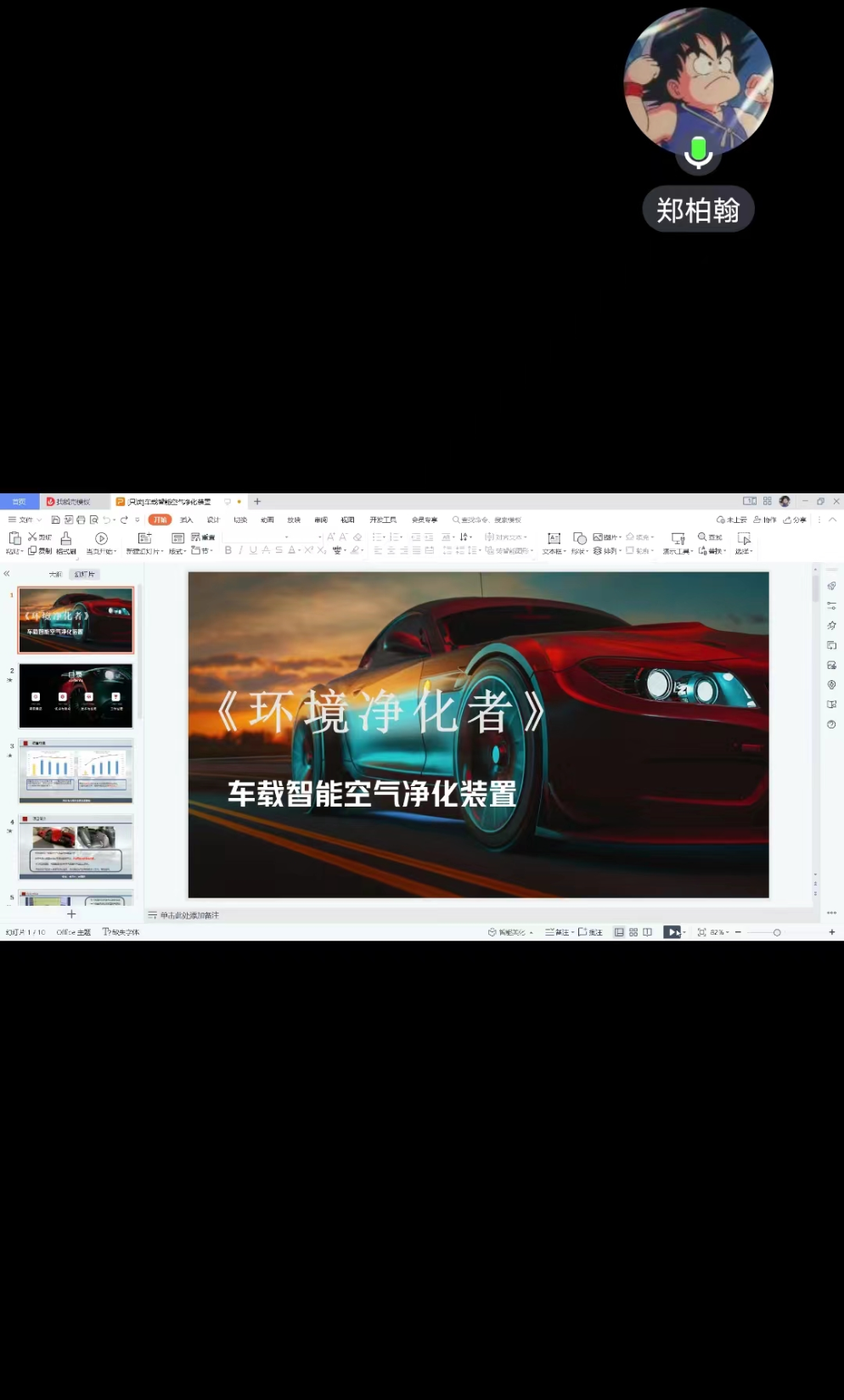Switch to slide sorter view in status bar
Image resolution: width=844 pixels, height=1400 pixels.
(633, 932)
